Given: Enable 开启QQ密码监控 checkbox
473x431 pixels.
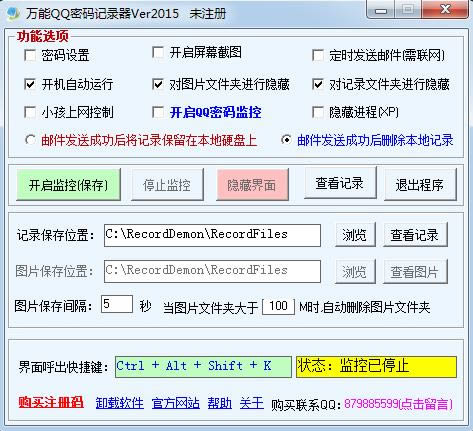Looking at the screenshot, I should (158, 112).
